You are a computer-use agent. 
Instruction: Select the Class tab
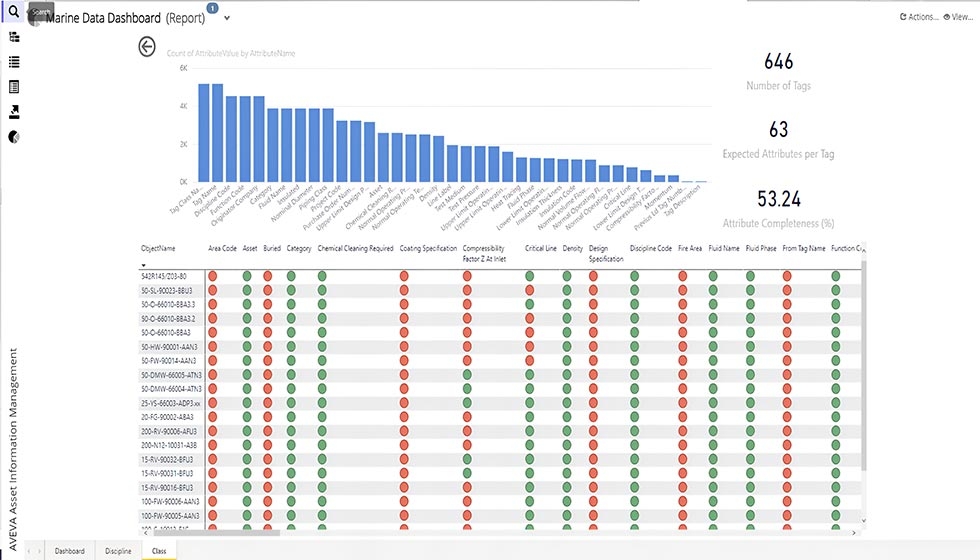click(159, 550)
